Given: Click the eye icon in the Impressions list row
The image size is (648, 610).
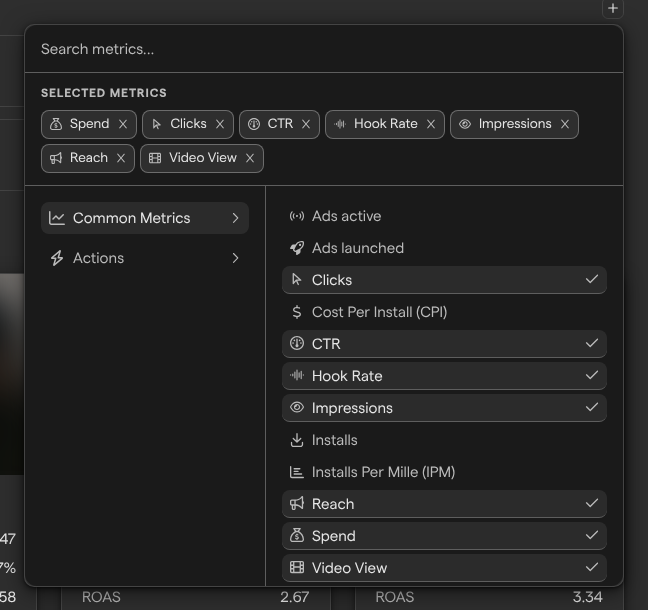Looking at the screenshot, I should point(297,407).
